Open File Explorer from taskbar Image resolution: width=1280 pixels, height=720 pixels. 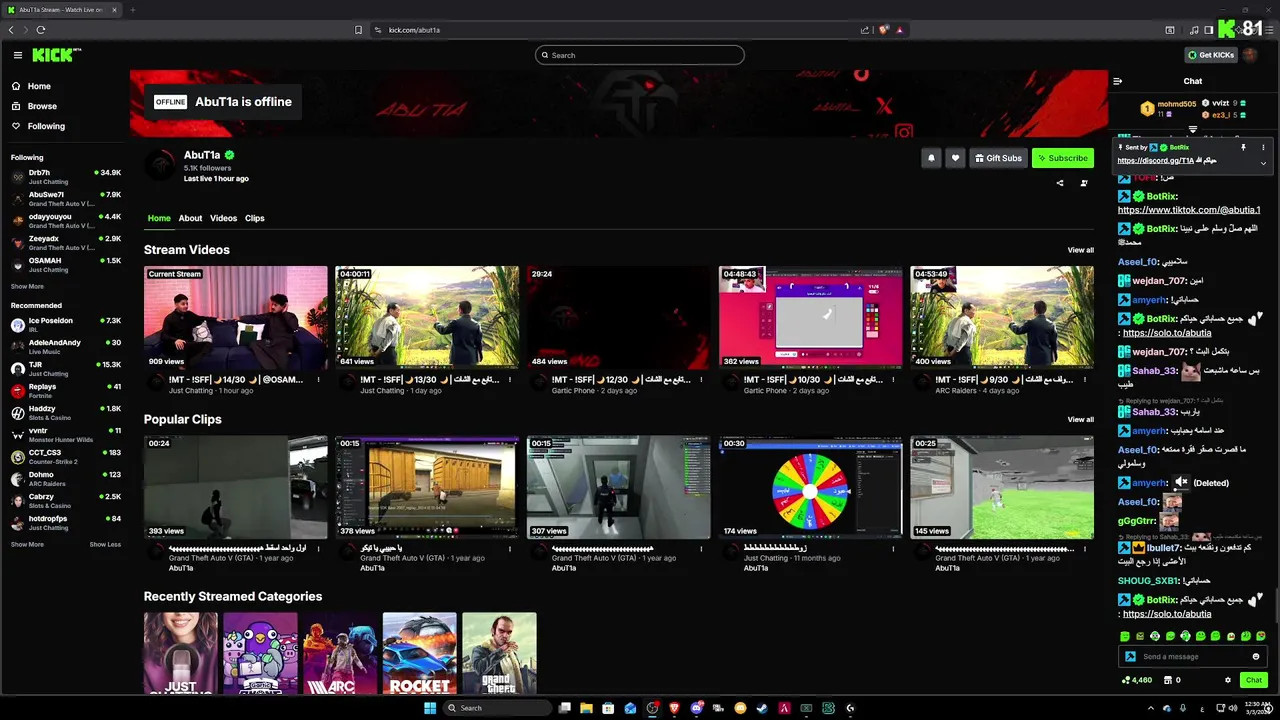[x=586, y=708]
